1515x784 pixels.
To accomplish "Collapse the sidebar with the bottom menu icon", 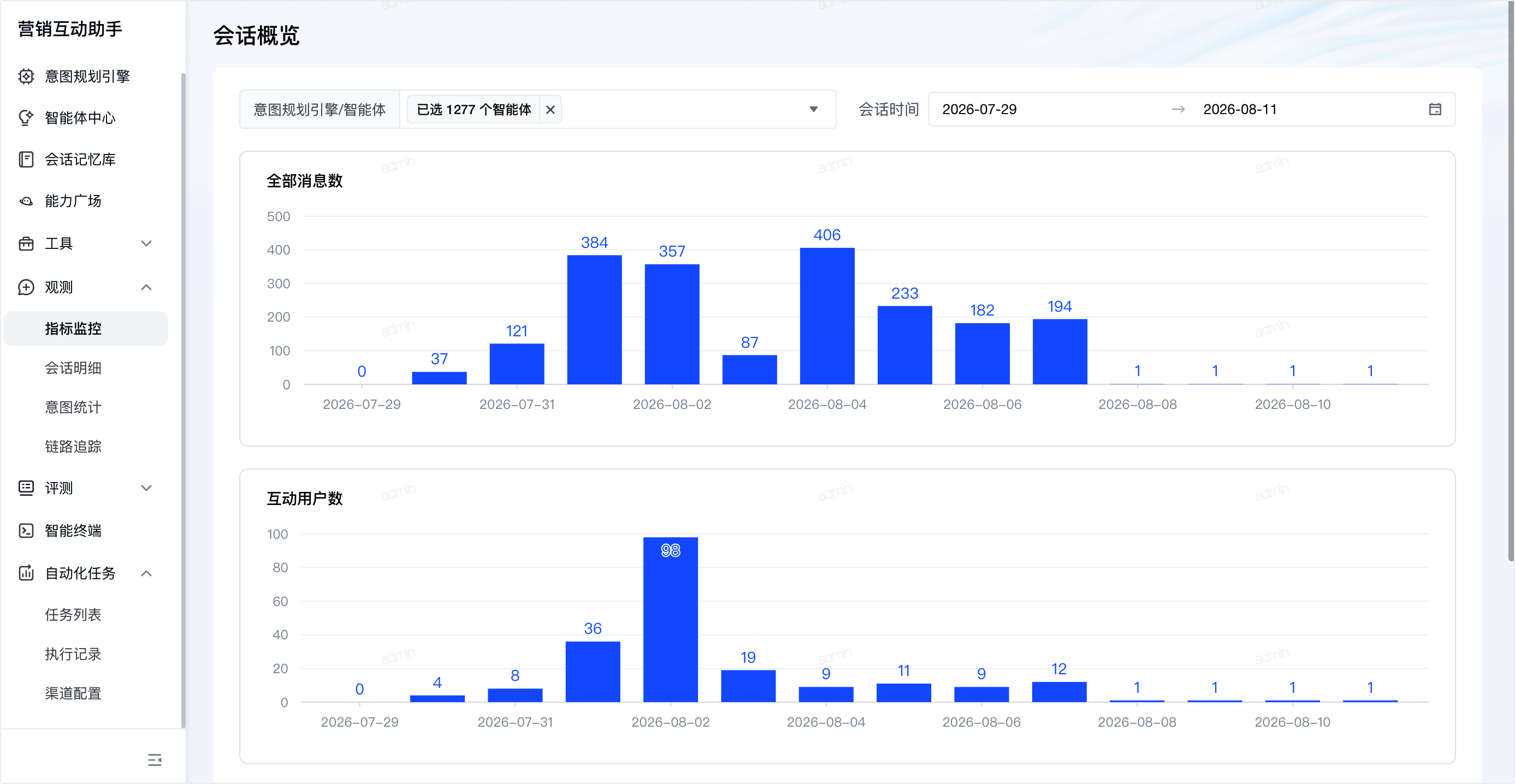I will [x=155, y=760].
